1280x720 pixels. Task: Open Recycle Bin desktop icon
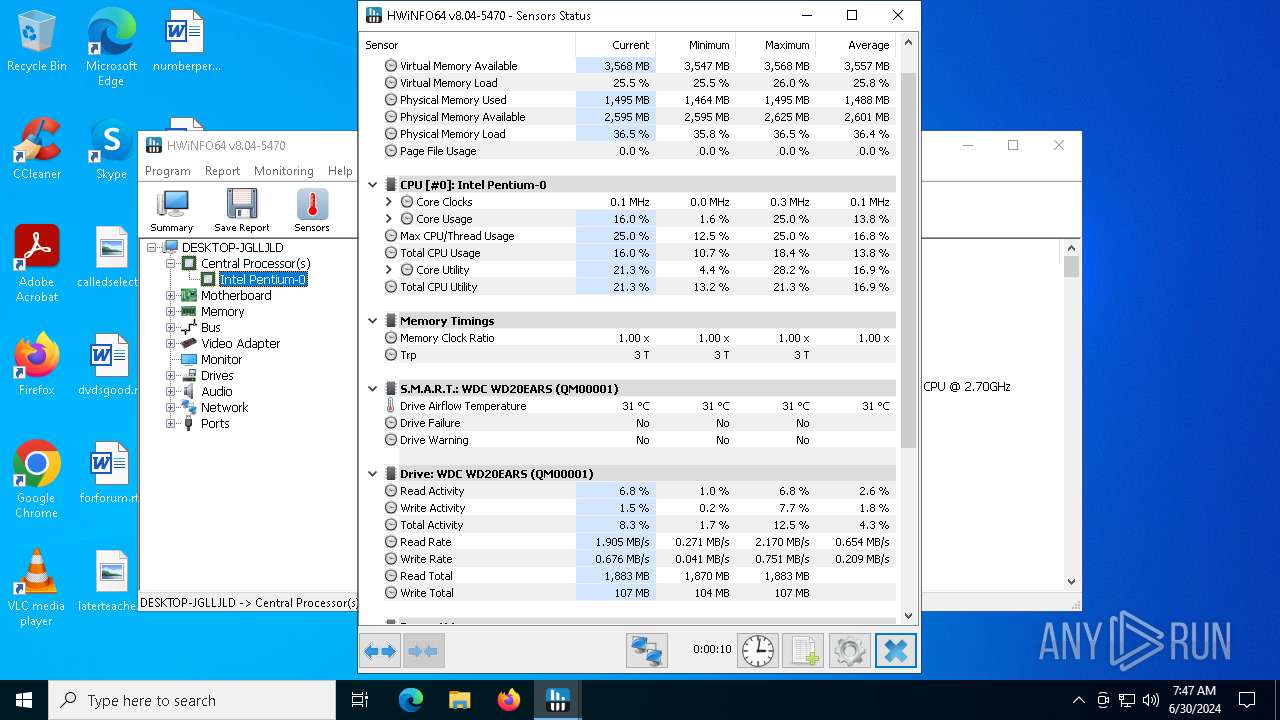pyautogui.click(x=37, y=41)
